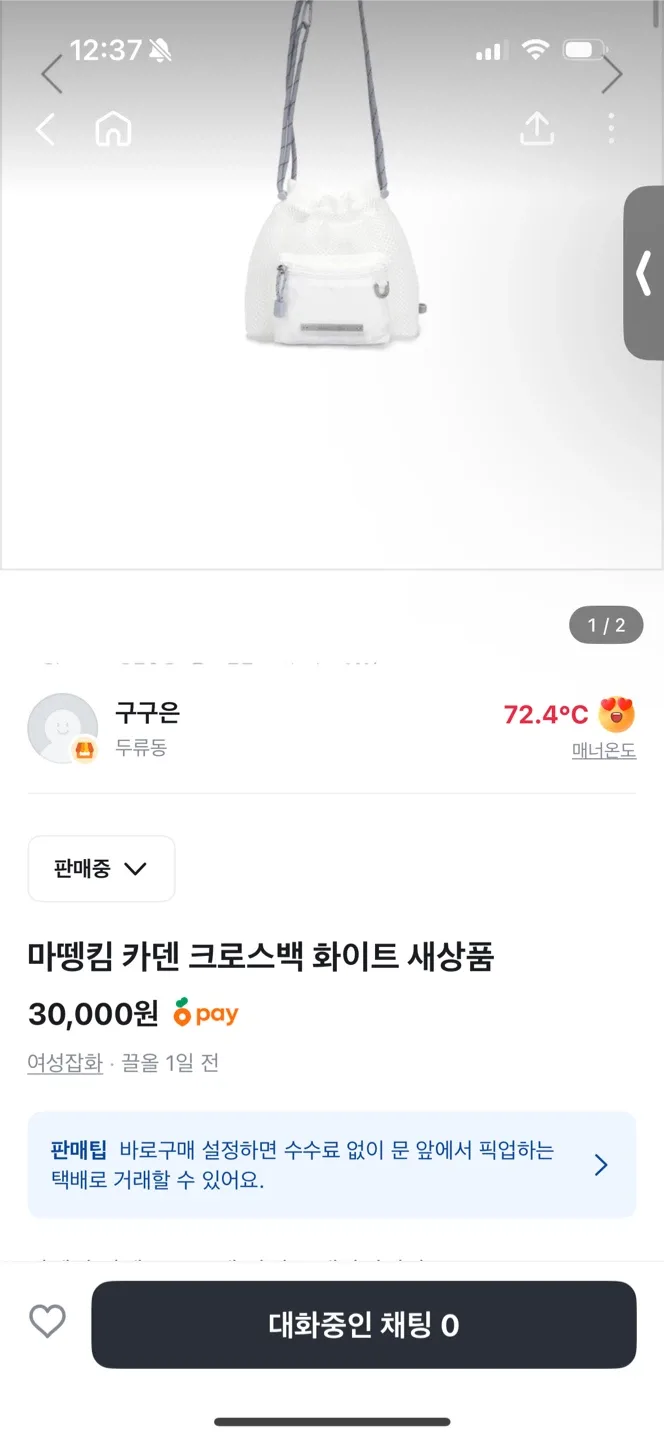The height and width of the screenshot is (1440, 664).
Task: Open the 매너온도 link
Action: click(x=604, y=751)
